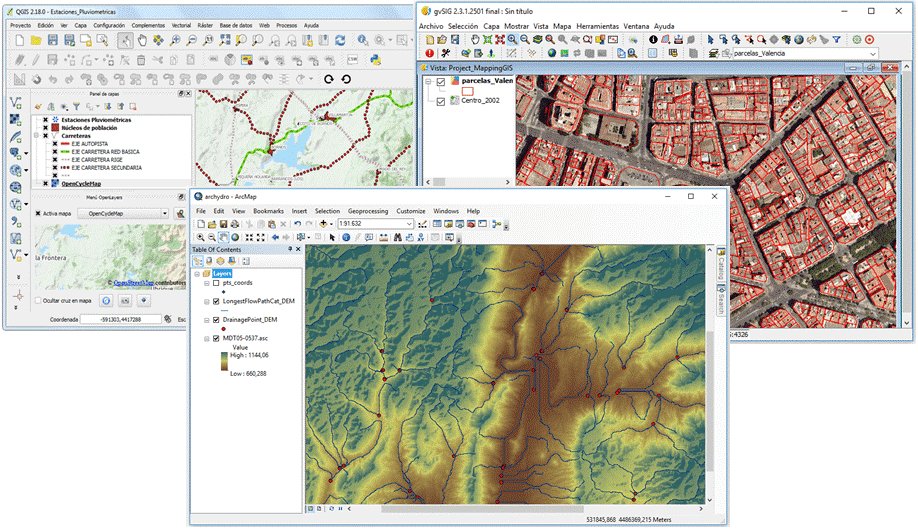The width and height of the screenshot is (918, 531).
Task: Click QGIS identify features info icon
Action: pyautogui.click(x=363, y=40)
